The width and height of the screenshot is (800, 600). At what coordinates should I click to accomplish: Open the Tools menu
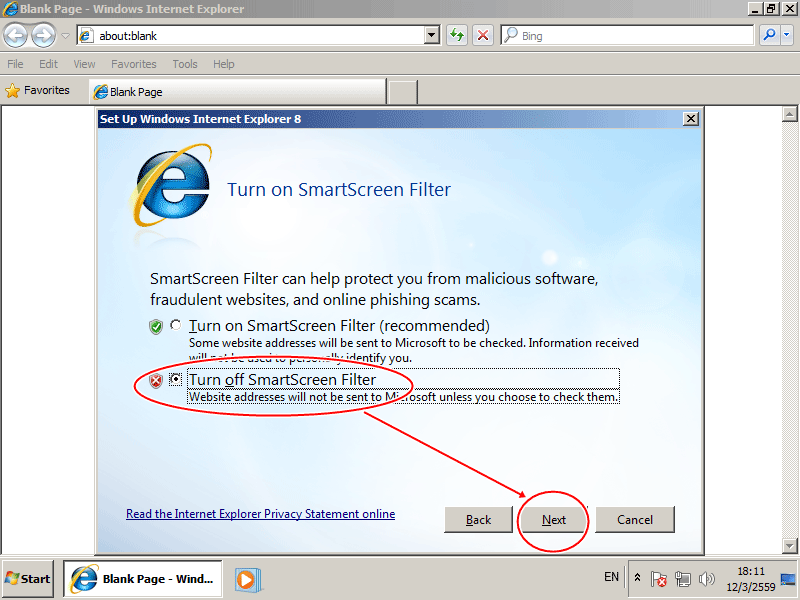(x=185, y=64)
